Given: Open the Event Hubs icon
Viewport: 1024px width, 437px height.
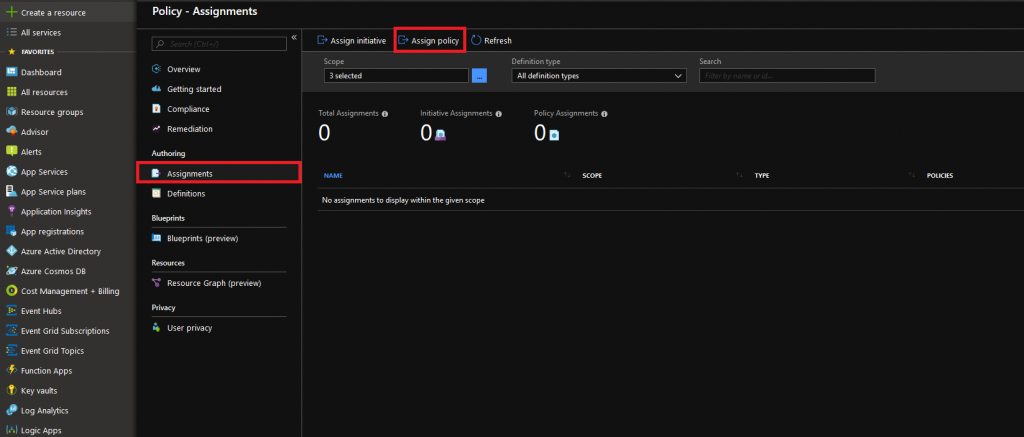Looking at the screenshot, I should [x=11, y=311].
